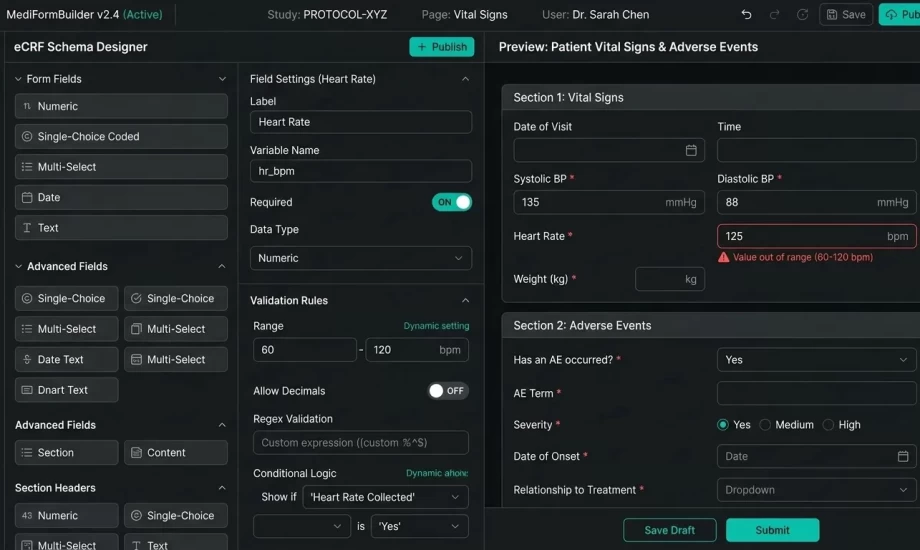This screenshot has width=920, height=550.
Task: Open the Data Type Numeric dropdown
Action: (x=361, y=258)
